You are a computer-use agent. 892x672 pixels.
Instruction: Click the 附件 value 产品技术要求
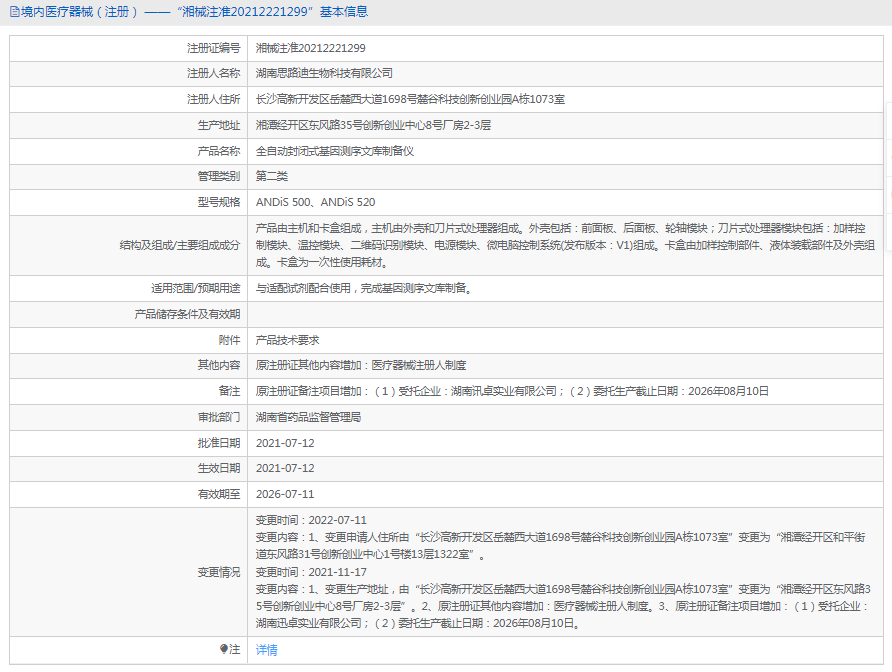[287, 340]
